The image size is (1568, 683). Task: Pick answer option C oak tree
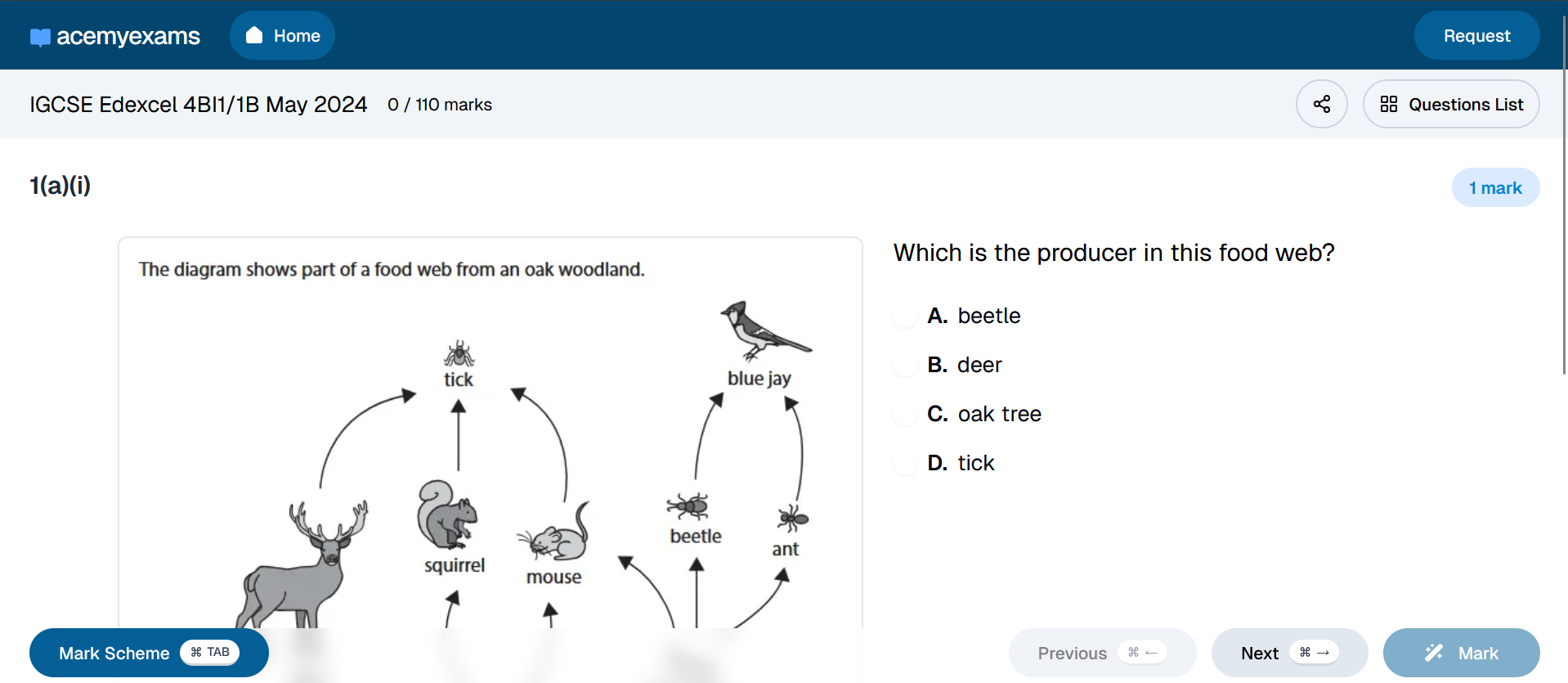coord(905,414)
